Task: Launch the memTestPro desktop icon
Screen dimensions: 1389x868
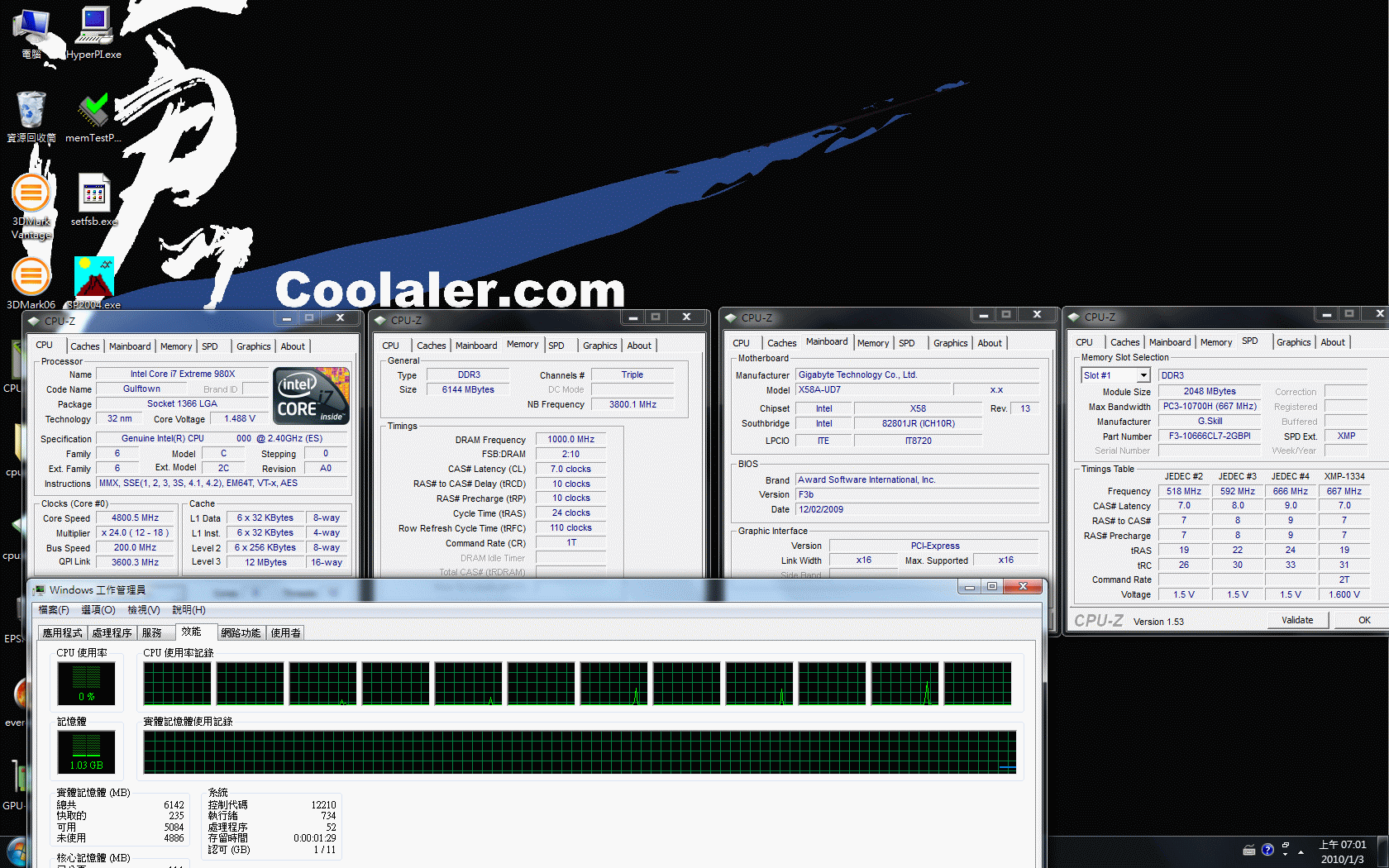Action: coord(93,116)
